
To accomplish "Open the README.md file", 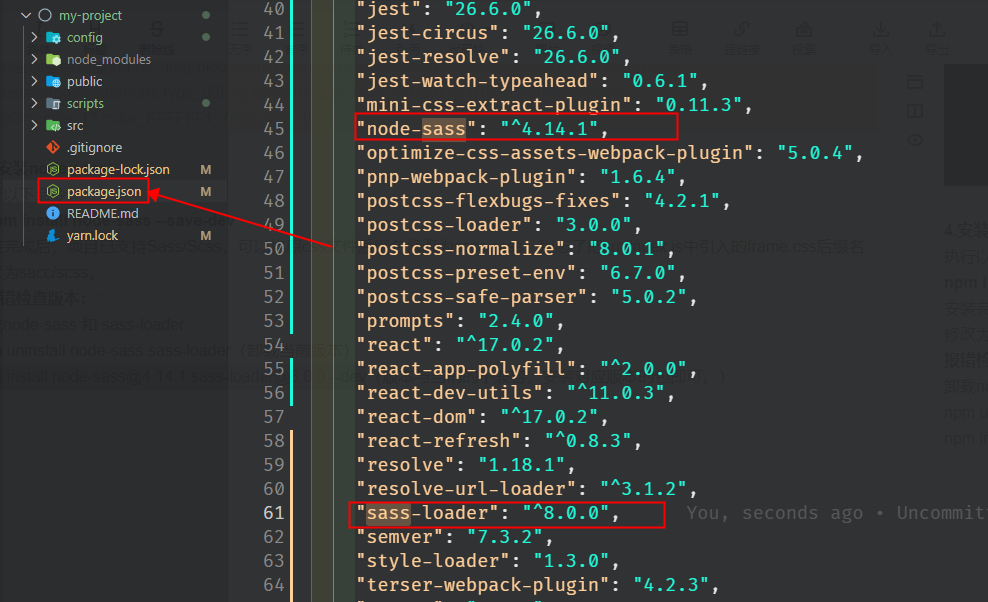I will coord(103,214).
